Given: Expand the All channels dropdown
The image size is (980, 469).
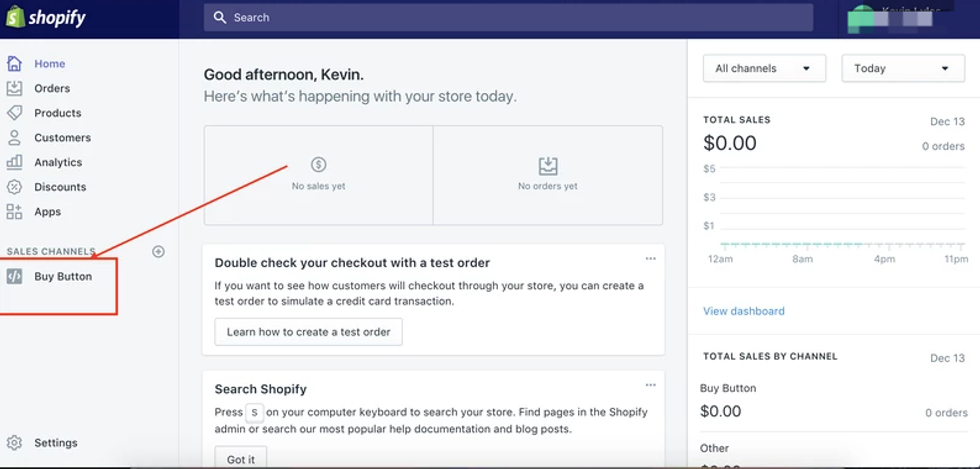Looking at the screenshot, I should (x=764, y=69).
